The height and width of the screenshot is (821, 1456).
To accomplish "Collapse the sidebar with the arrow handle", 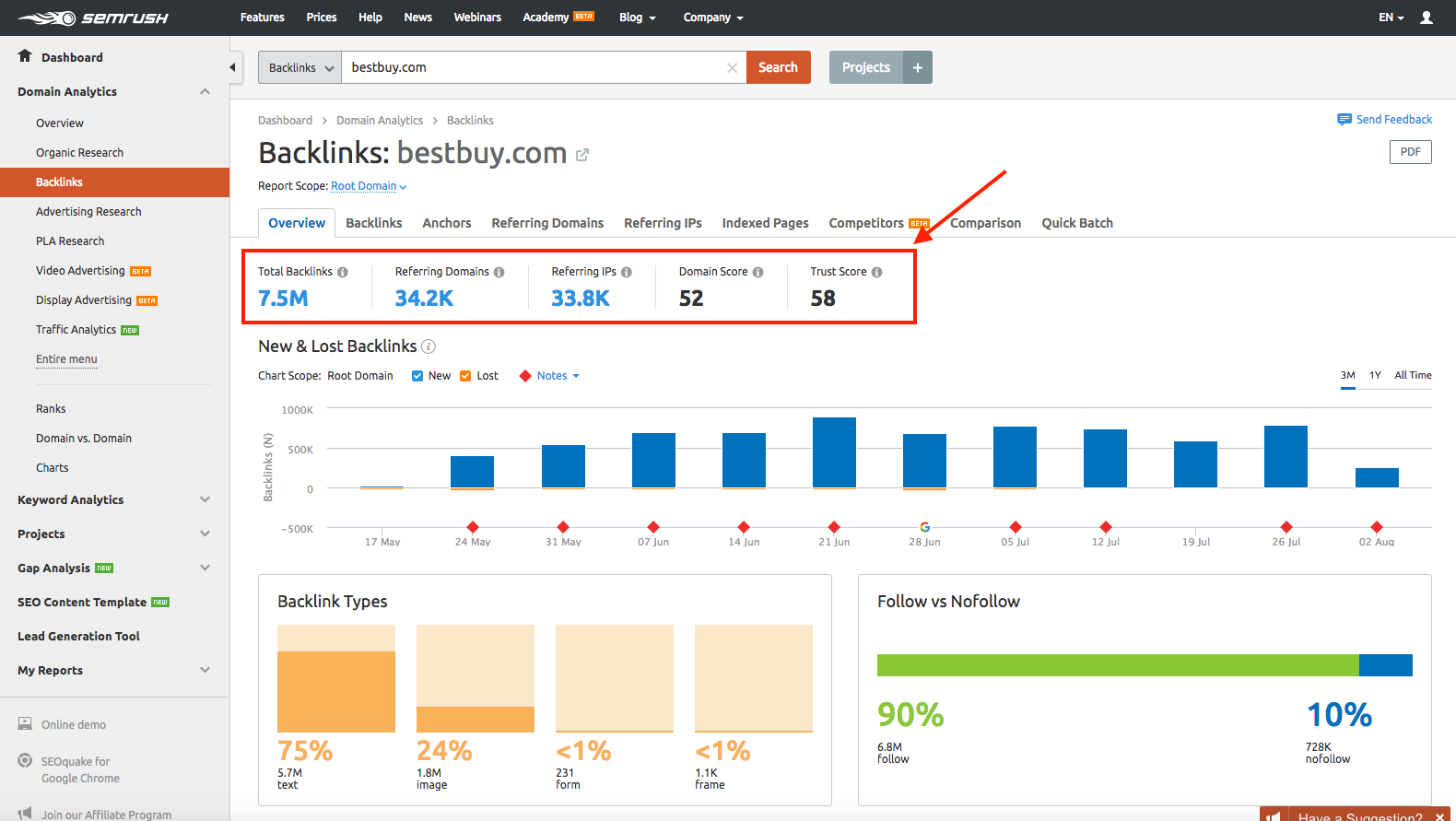I will 233,67.
